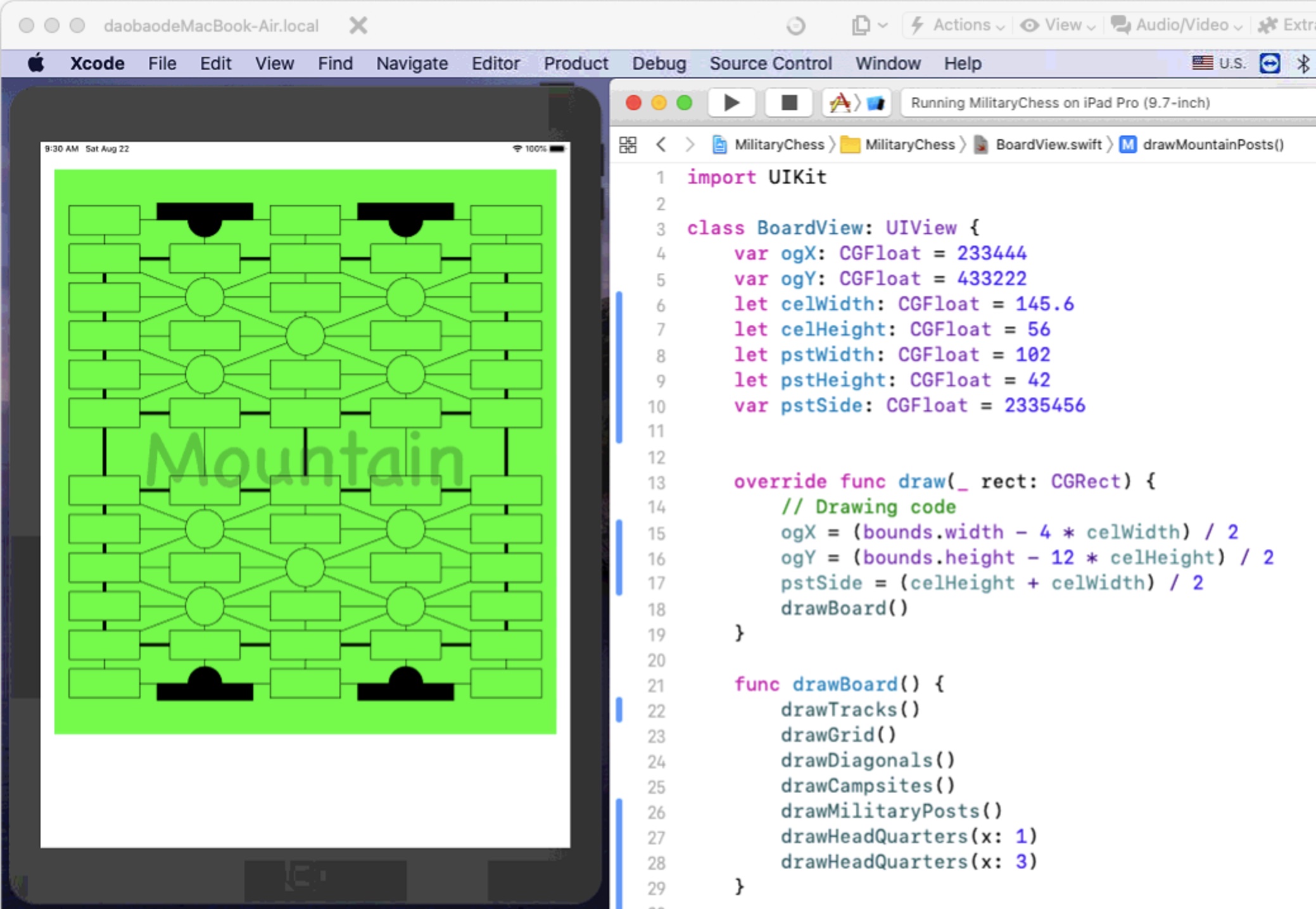1316x909 pixels.
Task: Open the Editor menu
Action: coord(495,63)
